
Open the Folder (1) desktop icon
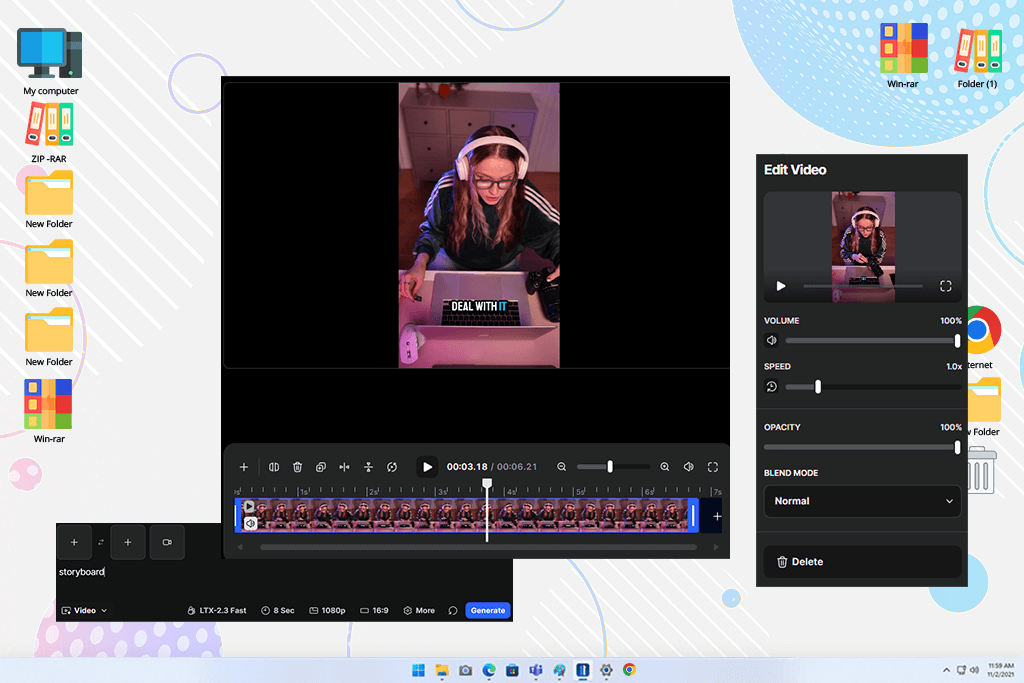pos(977,57)
